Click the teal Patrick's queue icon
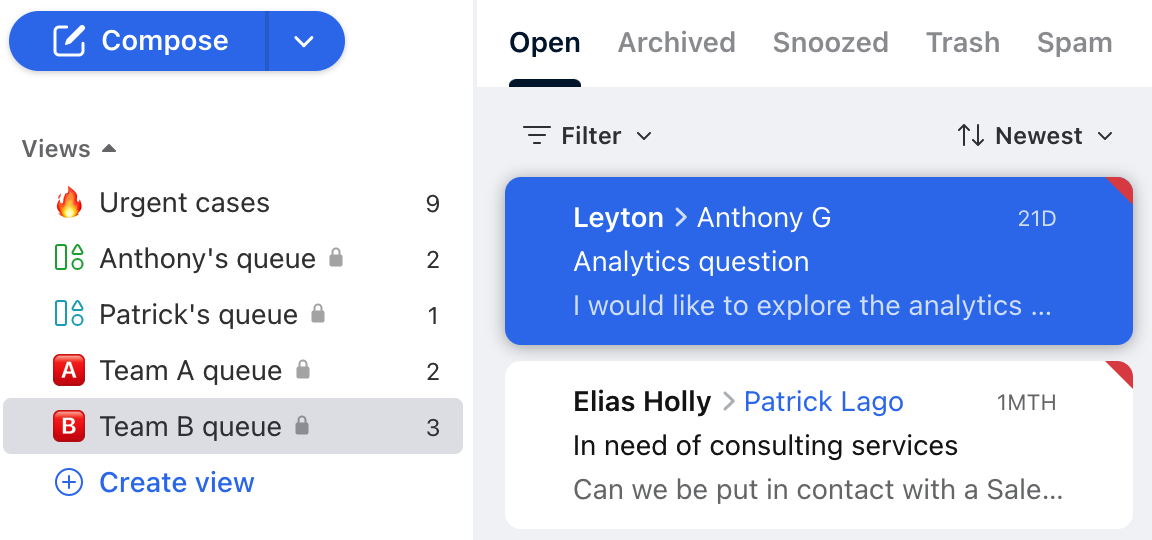1152x540 pixels. 69,314
